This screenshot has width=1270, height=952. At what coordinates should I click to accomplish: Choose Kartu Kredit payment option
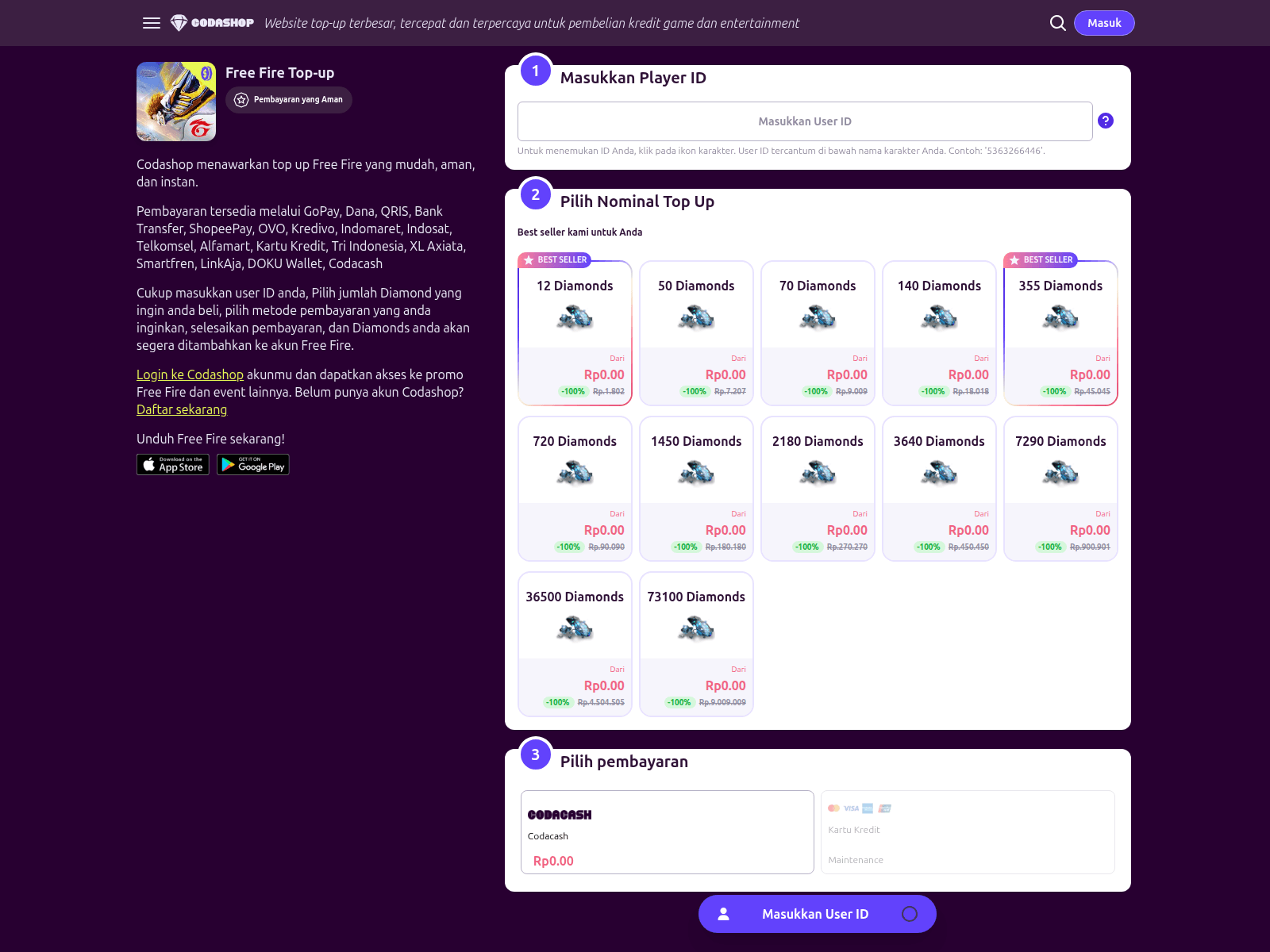point(968,832)
